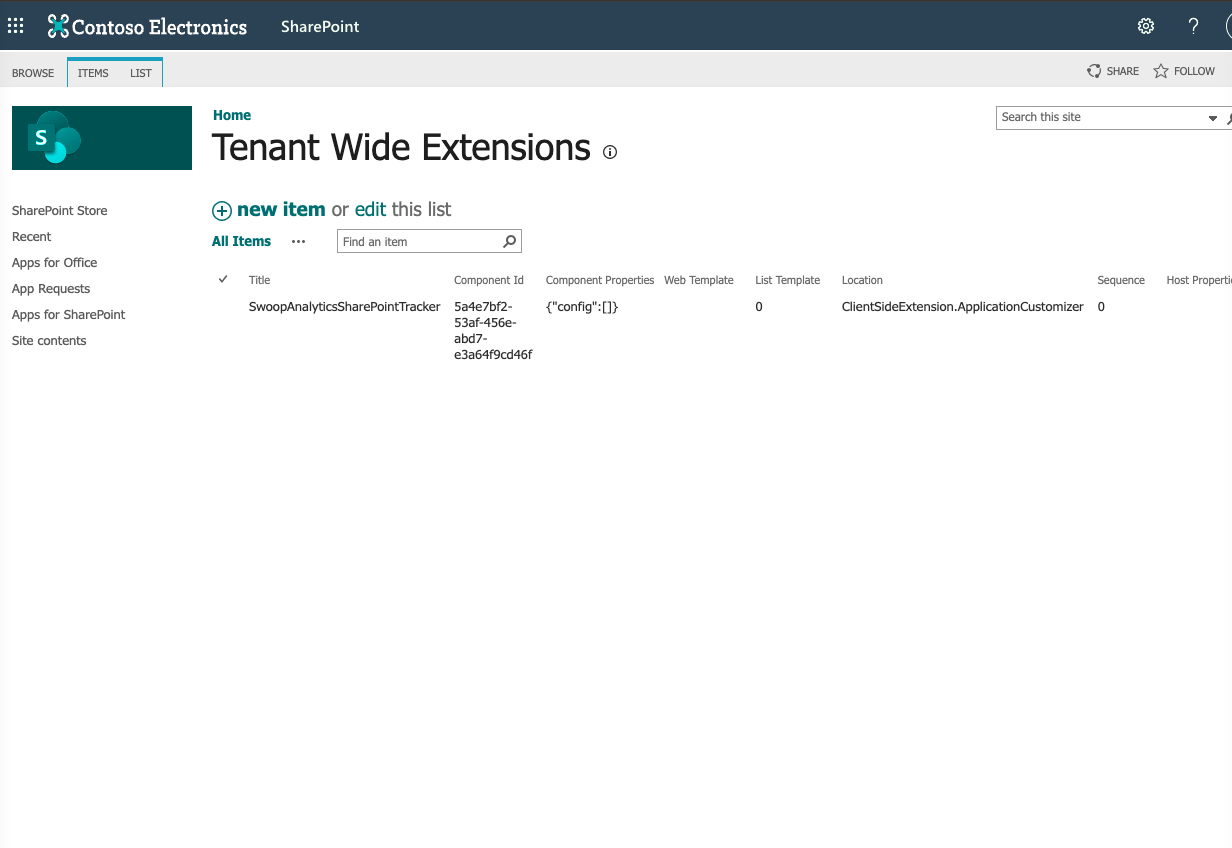Open Apps for SharePoint in sidebar
This screenshot has width=1232, height=848.
click(x=69, y=314)
